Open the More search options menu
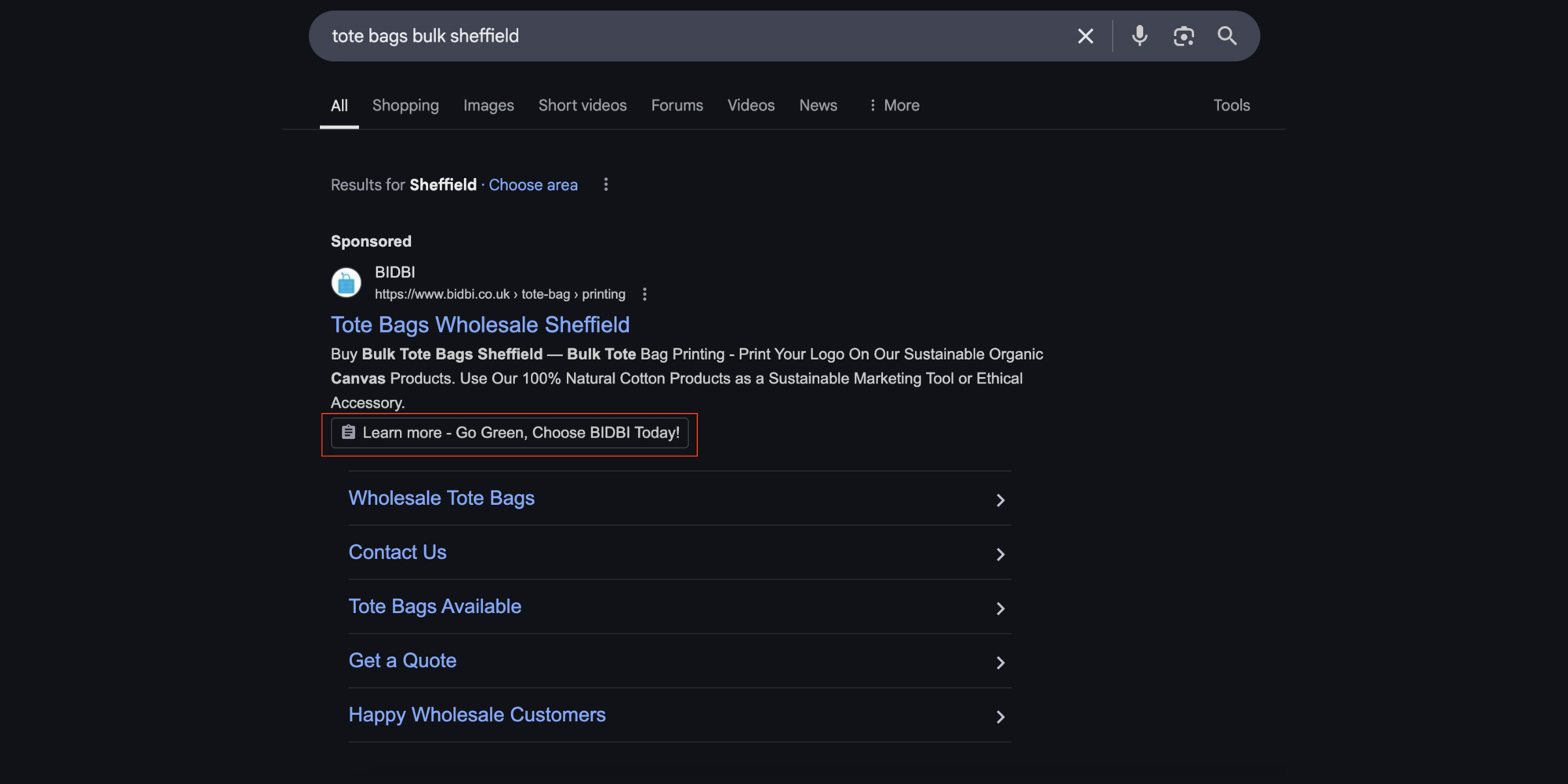Image resolution: width=1568 pixels, height=784 pixels. click(x=894, y=105)
